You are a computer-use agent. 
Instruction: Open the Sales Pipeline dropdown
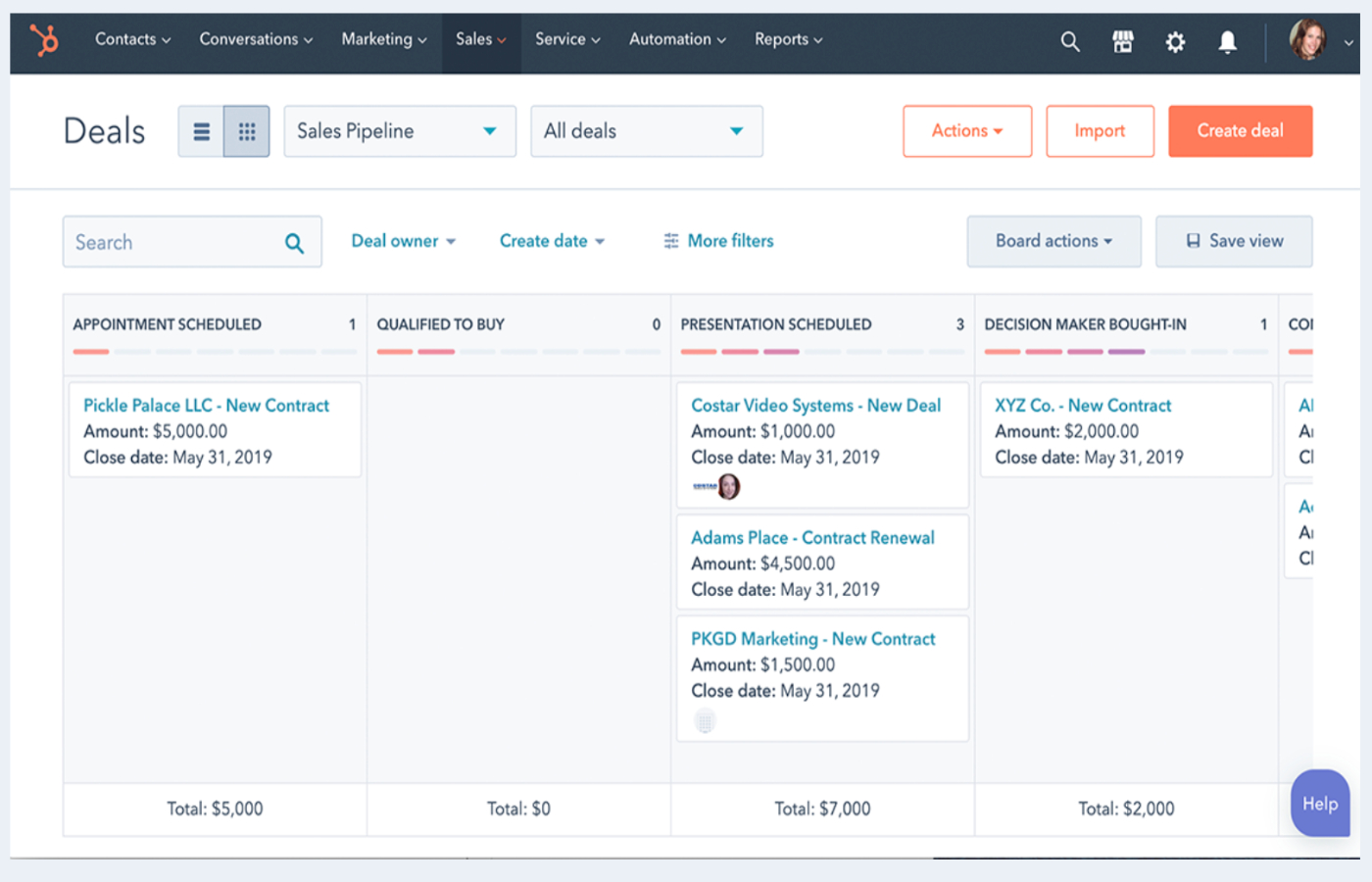pos(400,131)
